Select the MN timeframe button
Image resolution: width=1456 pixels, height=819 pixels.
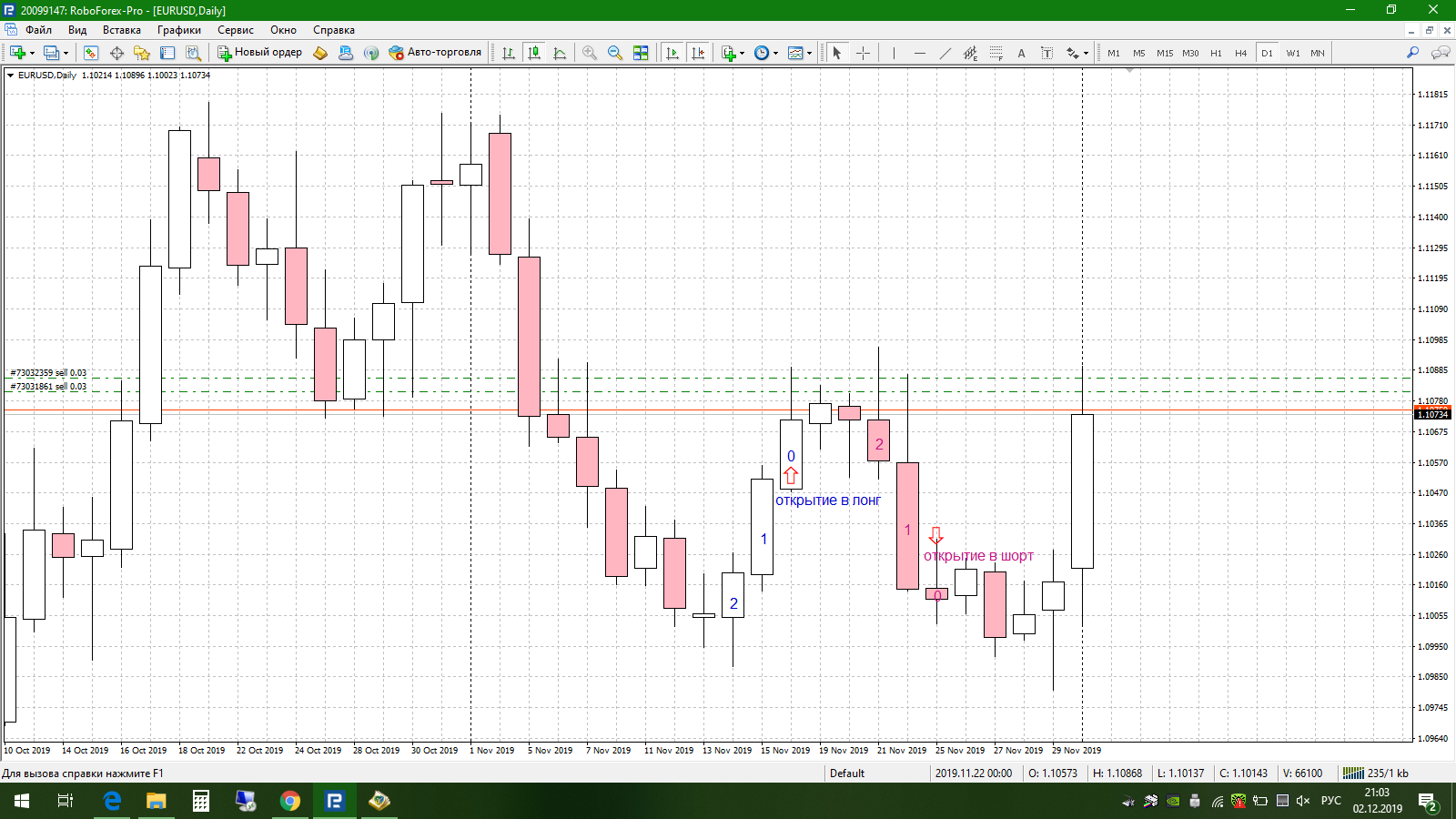[x=1318, y=53]
